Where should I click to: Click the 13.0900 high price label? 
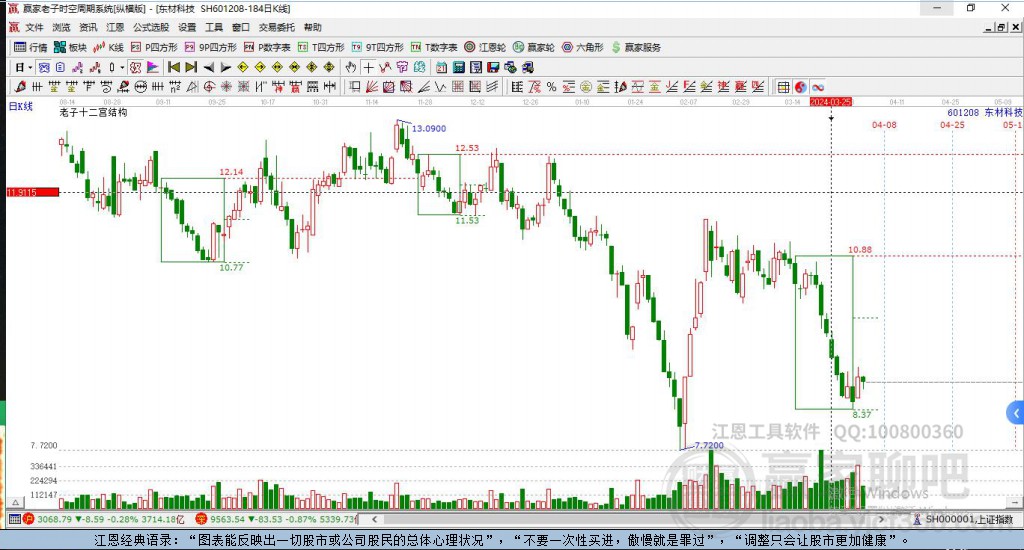[x=429, y=129]
